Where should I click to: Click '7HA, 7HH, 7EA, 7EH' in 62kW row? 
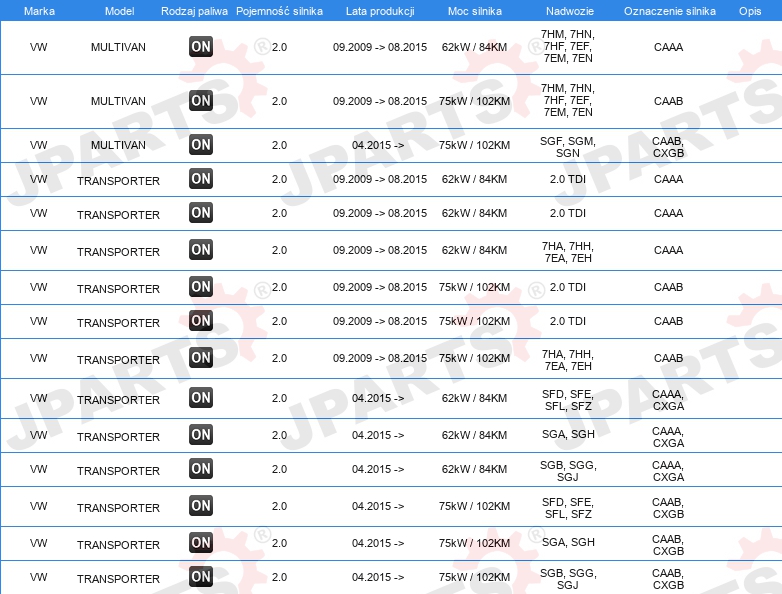point(568,252)
